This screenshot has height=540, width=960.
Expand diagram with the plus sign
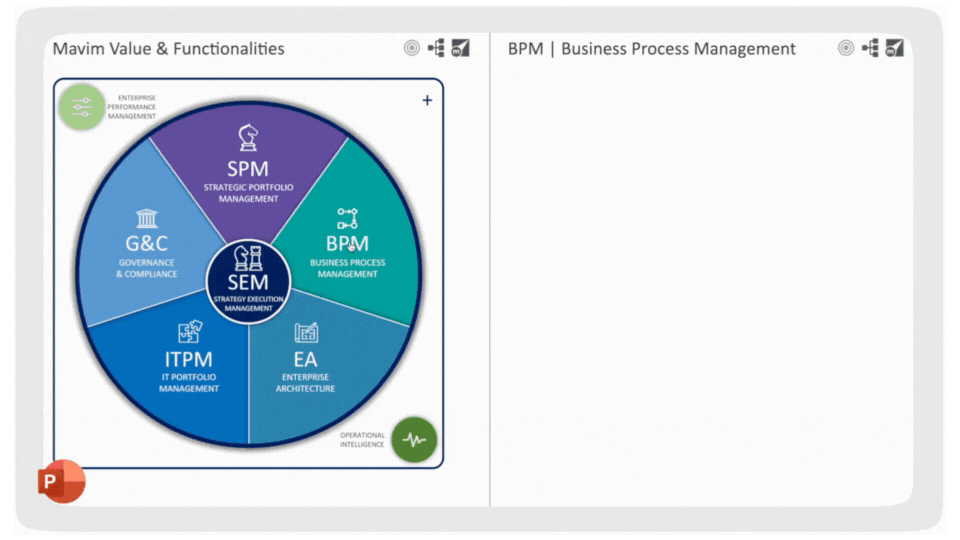[x=427, y=100]
